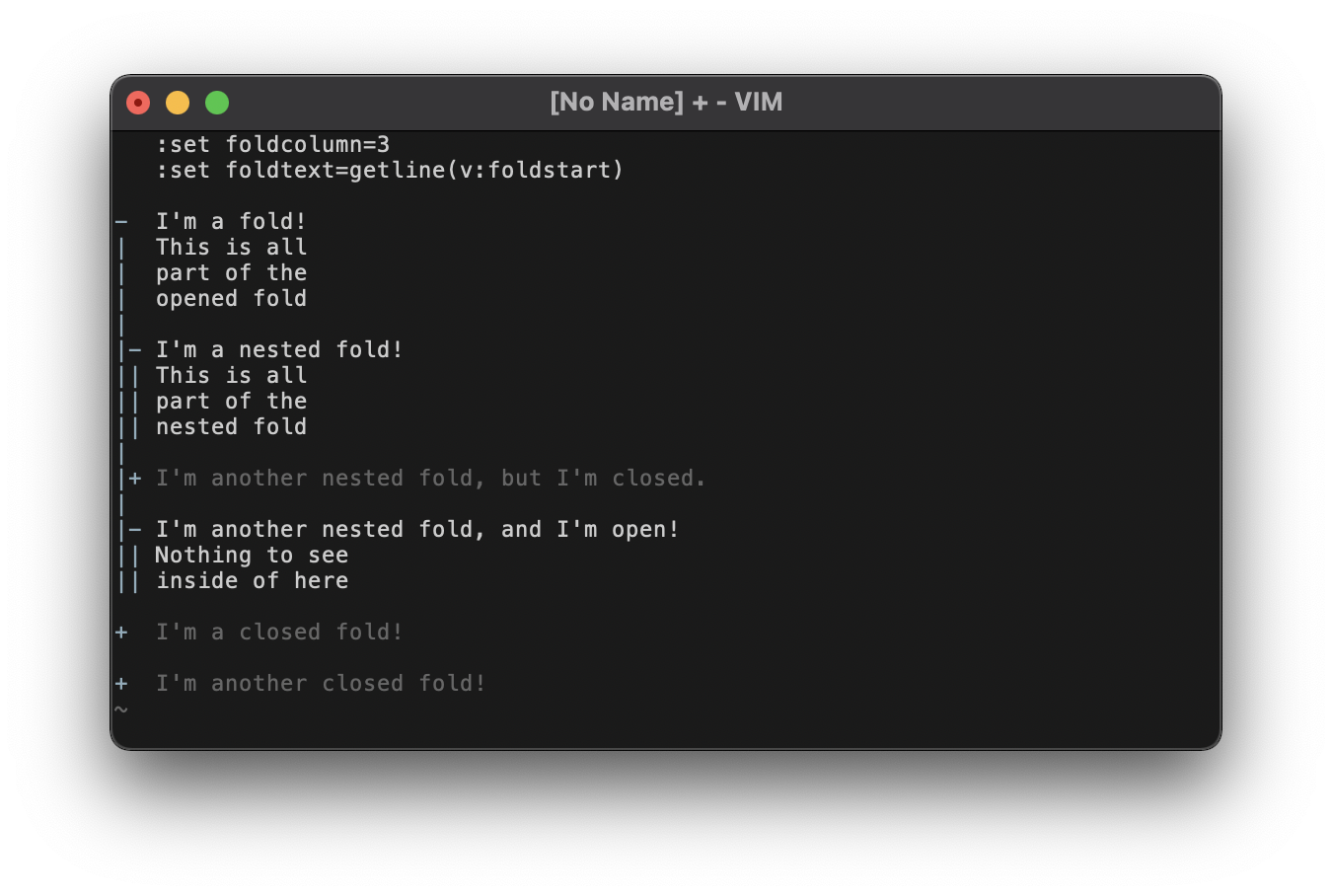Click the plus sign in the fold column for the closed nested fold

133,478
